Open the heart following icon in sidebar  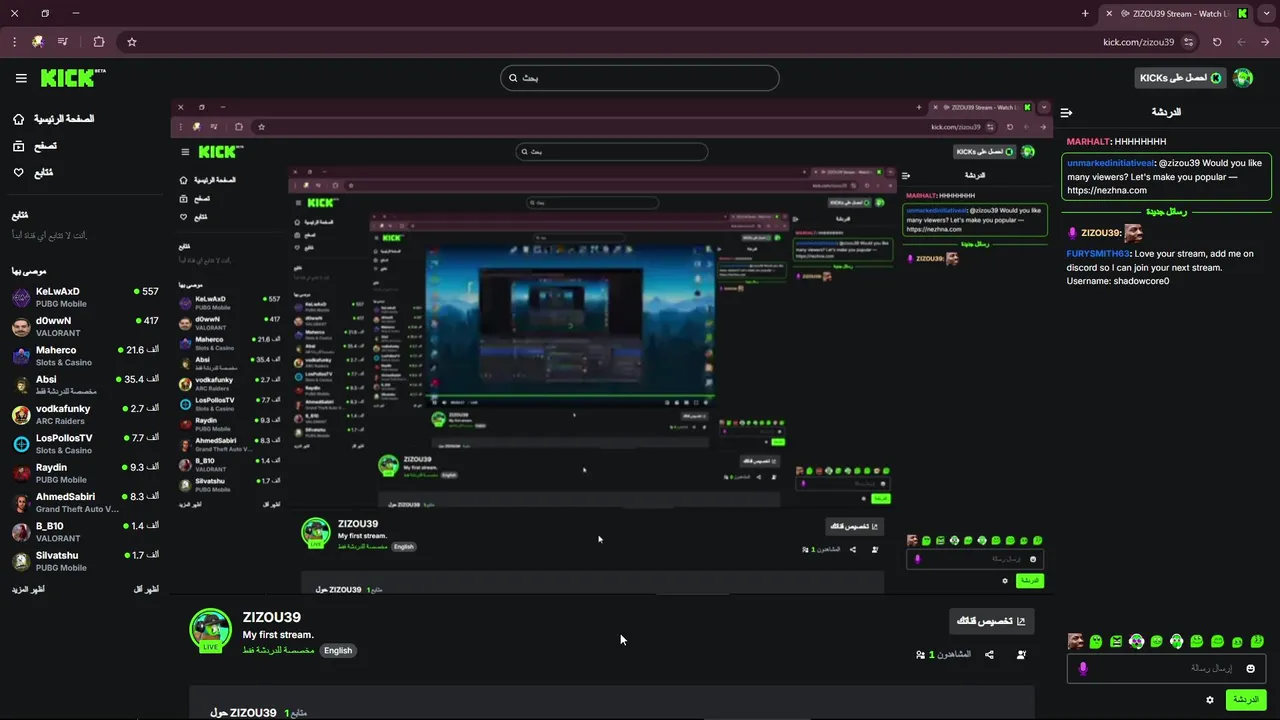(19, 173)
